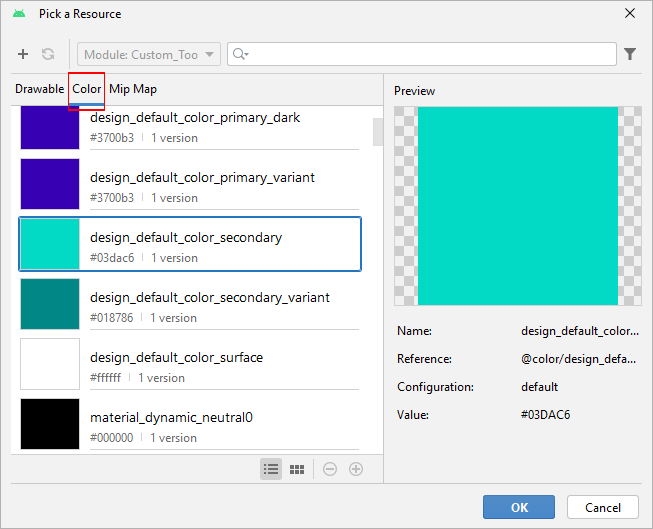
Task: Open the filter funnel icon
Action: click(x=630, y=54)
